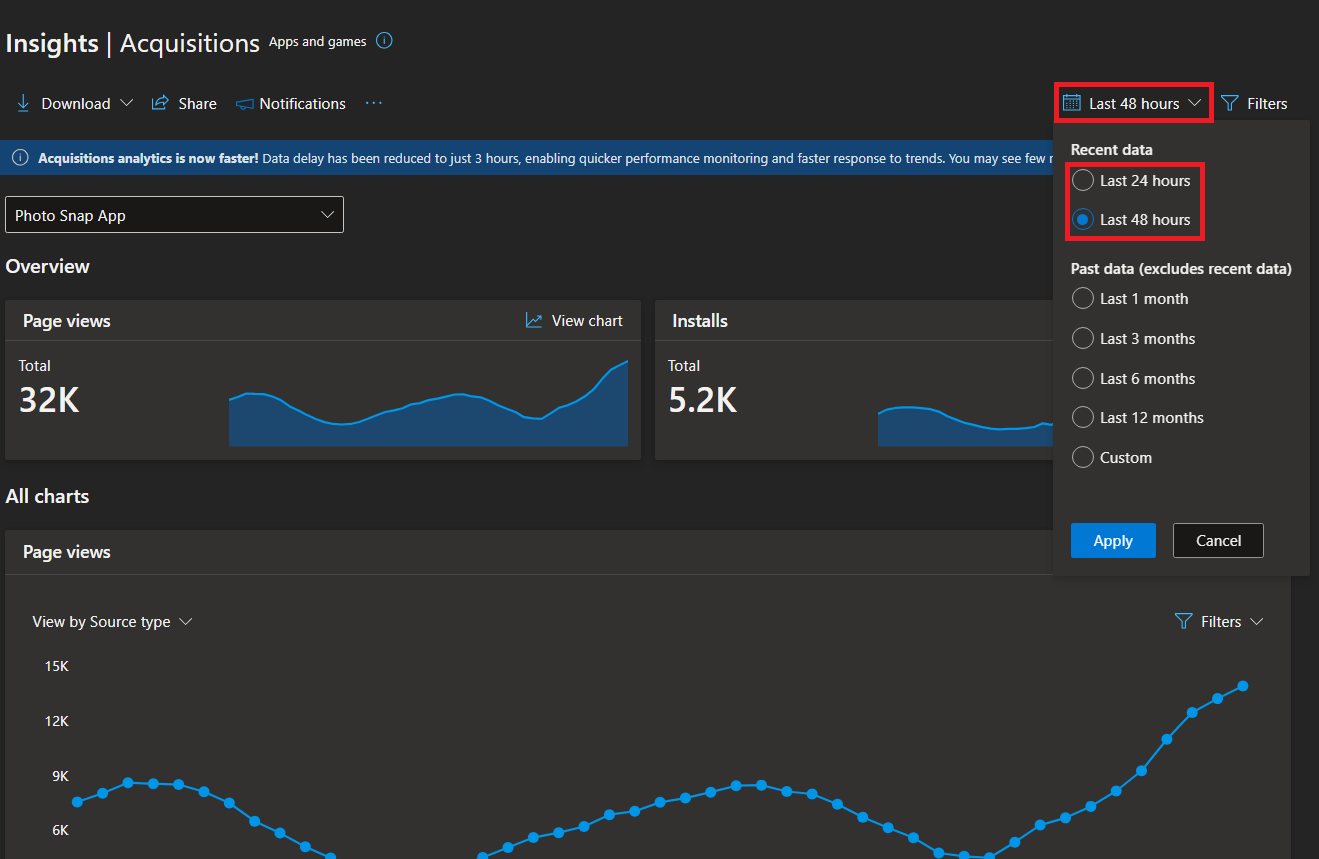
Task: Click the Download arrow icon
Action: [x=24, y=103]
